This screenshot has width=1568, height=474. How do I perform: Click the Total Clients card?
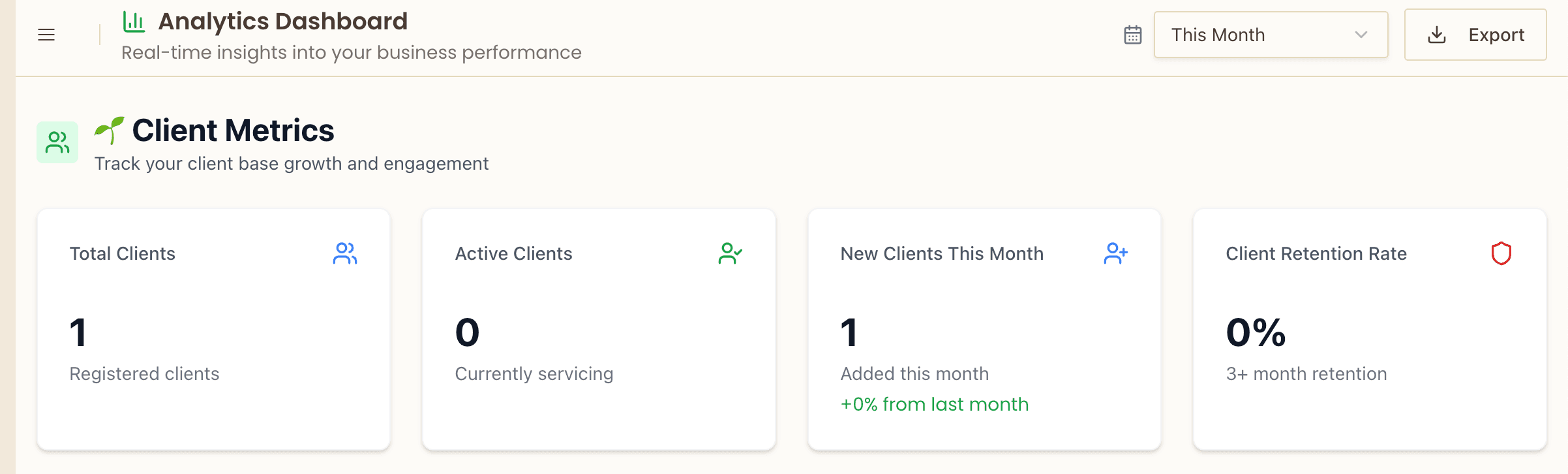[x=214, y=330]
